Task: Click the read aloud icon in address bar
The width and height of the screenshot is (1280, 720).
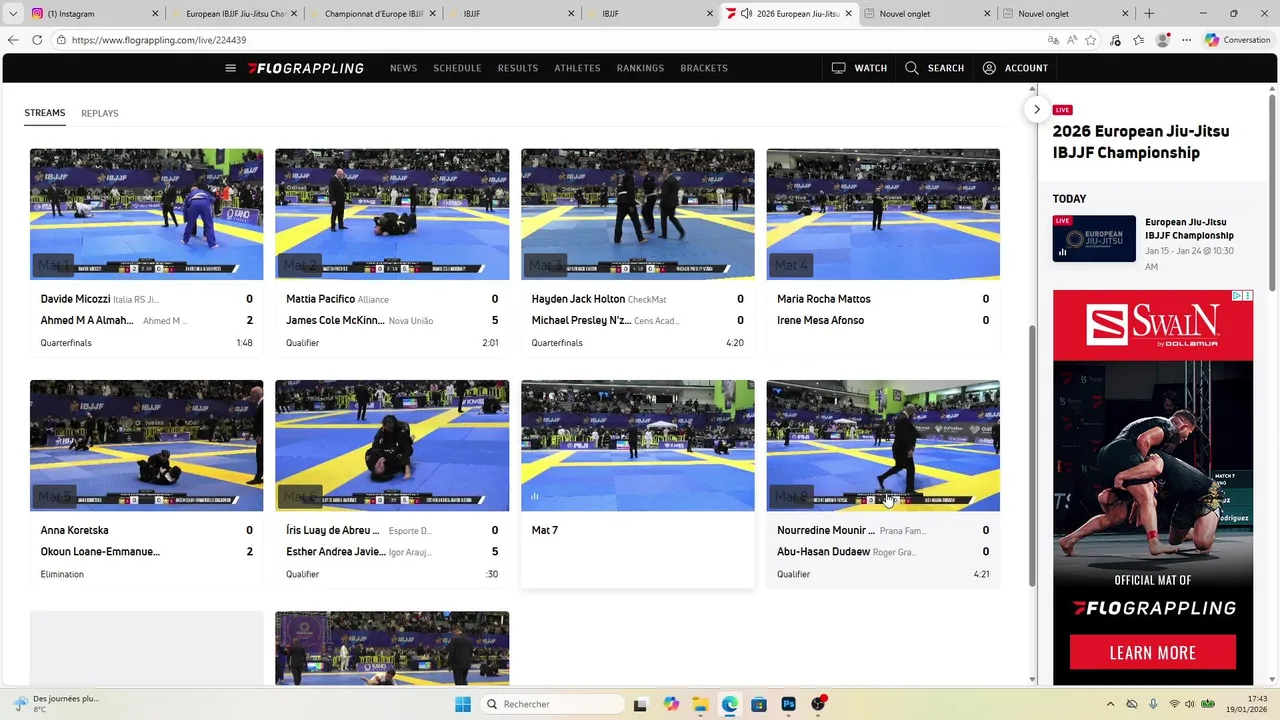Action: point(1072,40)
